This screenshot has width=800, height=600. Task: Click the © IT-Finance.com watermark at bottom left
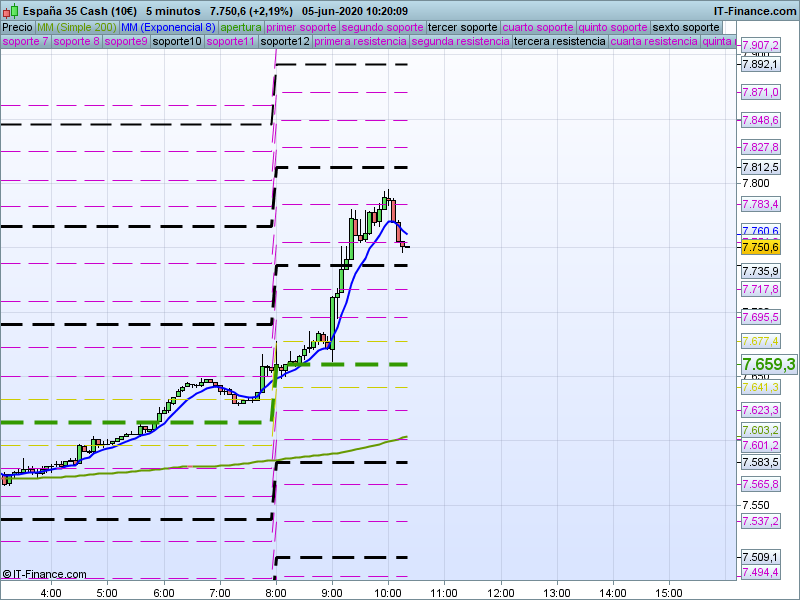coord(44,574)
